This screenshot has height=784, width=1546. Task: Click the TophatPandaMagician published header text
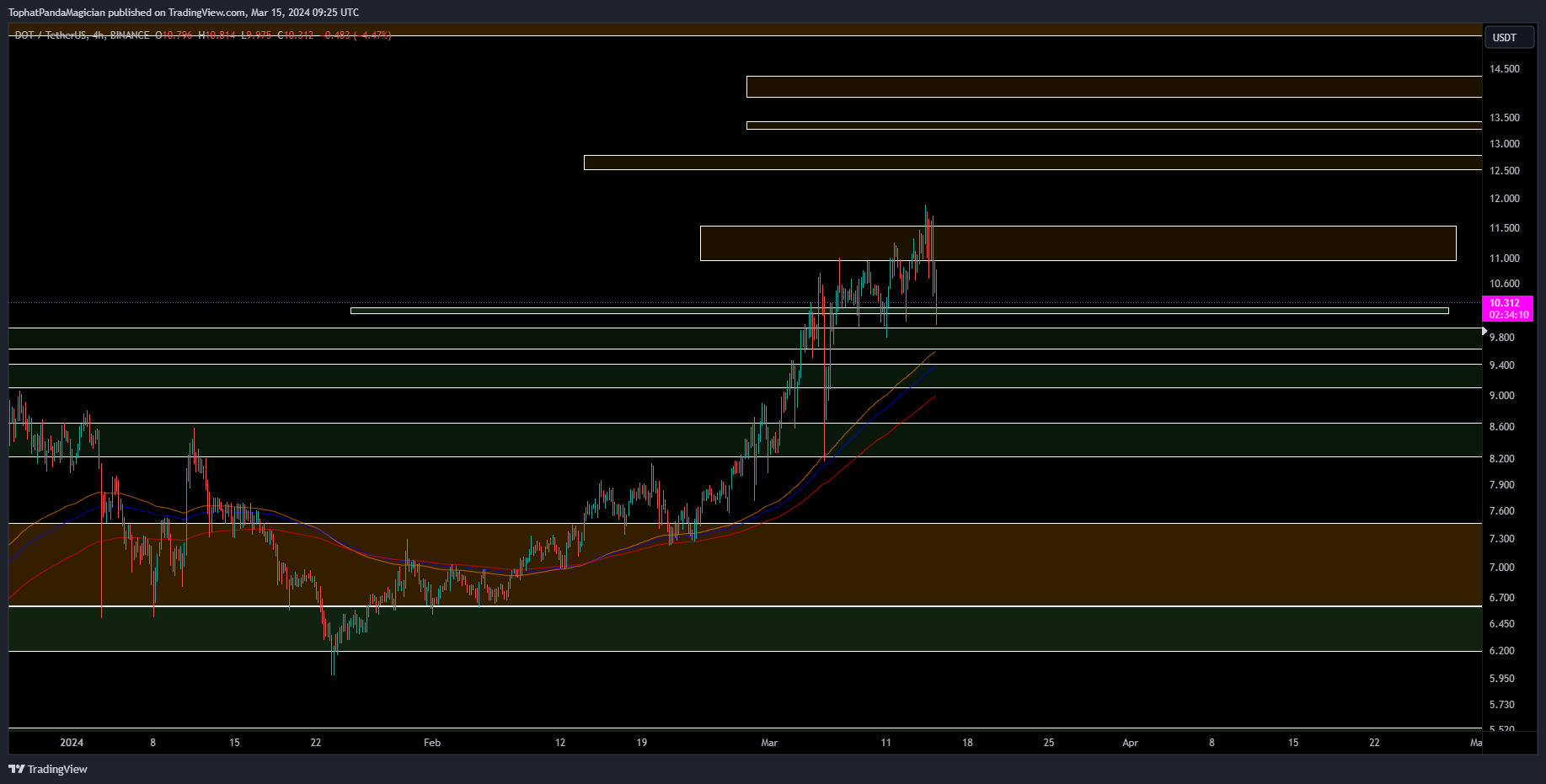coord(184,13)
